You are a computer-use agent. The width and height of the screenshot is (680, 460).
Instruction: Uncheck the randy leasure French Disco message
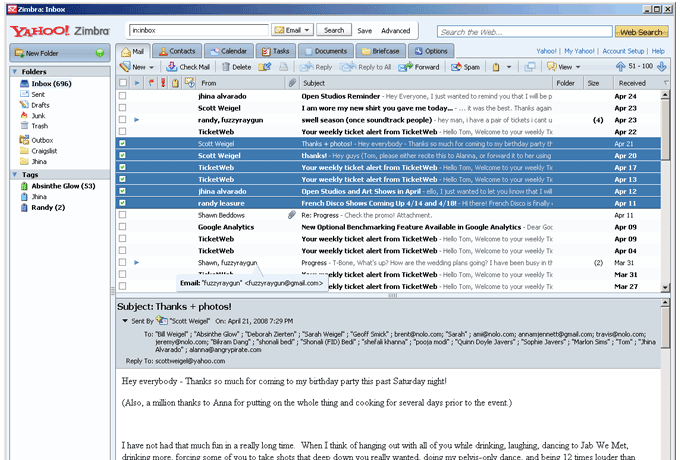[123, 203]
